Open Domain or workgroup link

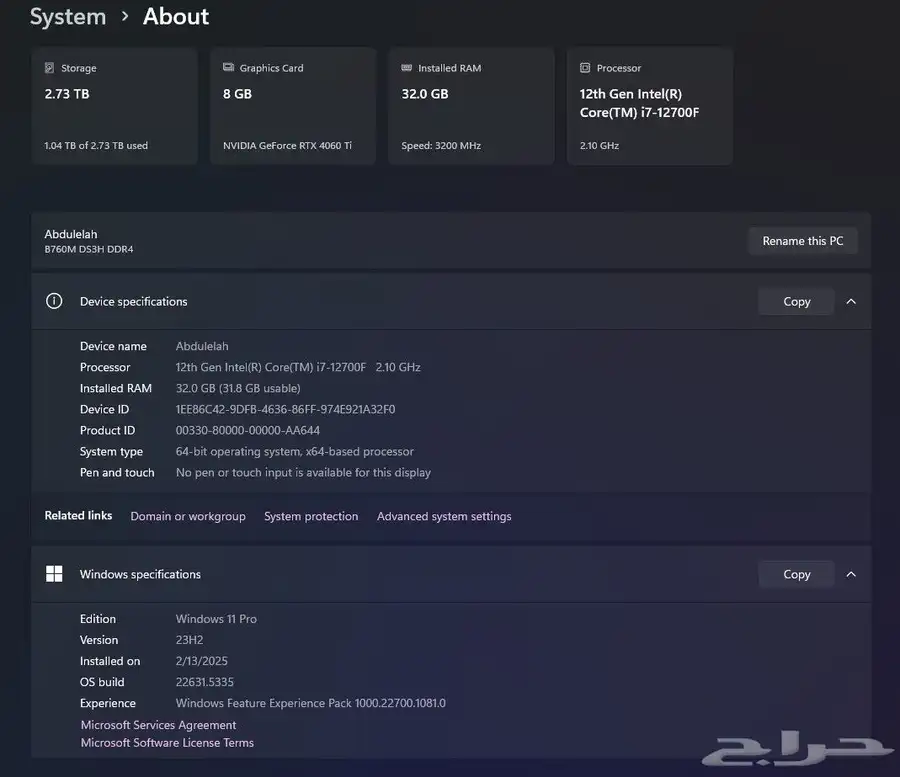pos(188,516)
